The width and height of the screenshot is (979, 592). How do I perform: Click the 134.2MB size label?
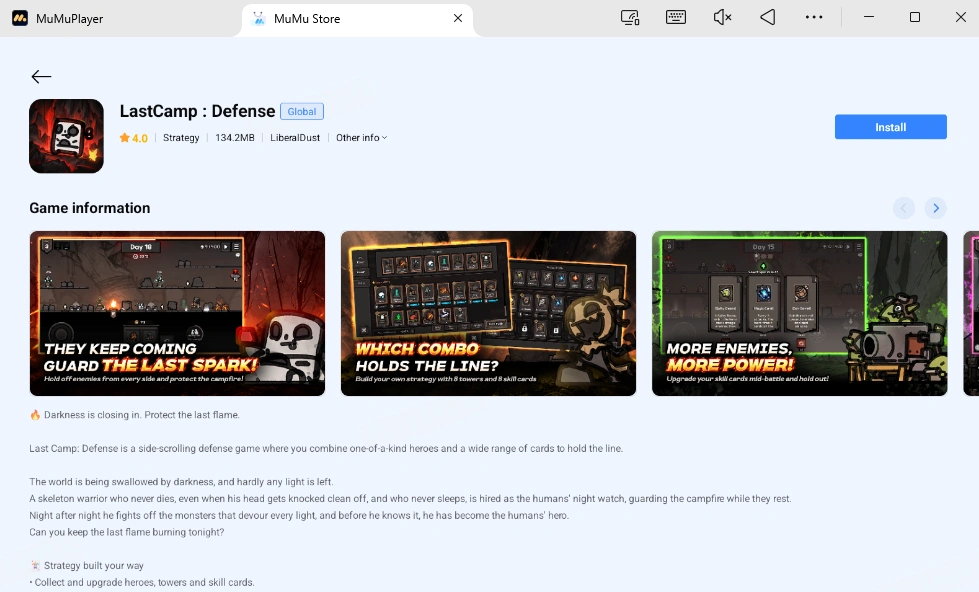click(x=235, y=137)
